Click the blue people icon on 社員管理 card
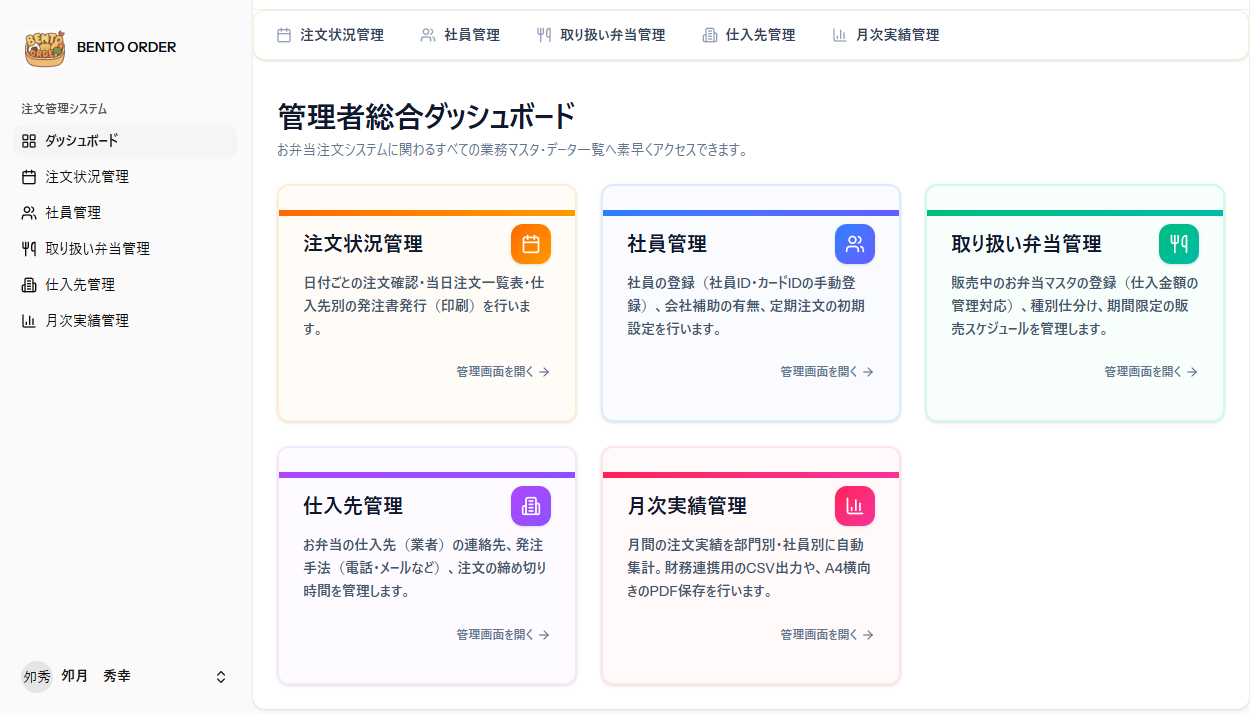The width and height of the screenshot is (1250, 715). click(x=855, y=244)
